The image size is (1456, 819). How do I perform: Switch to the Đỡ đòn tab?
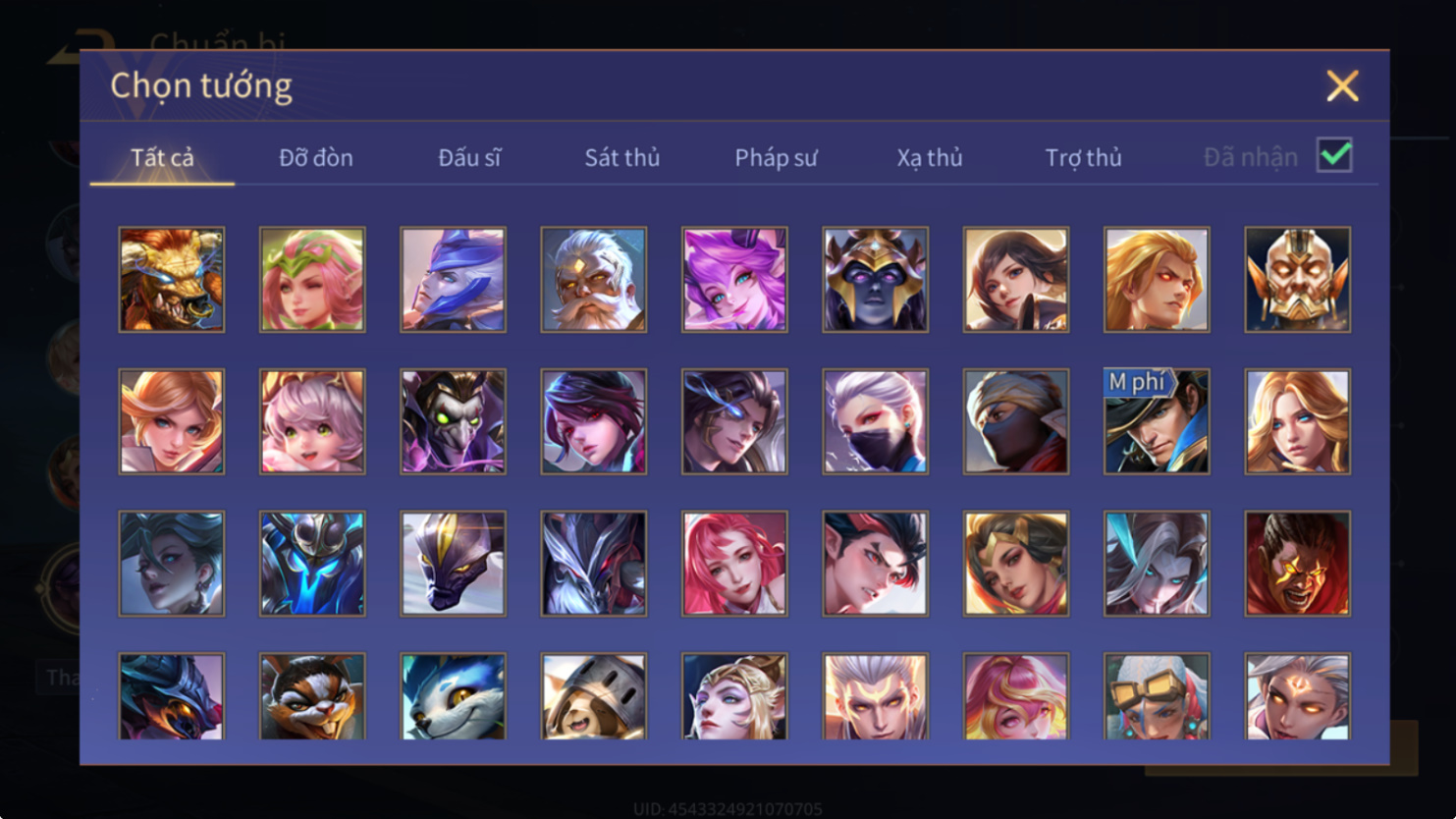(316, 157)
